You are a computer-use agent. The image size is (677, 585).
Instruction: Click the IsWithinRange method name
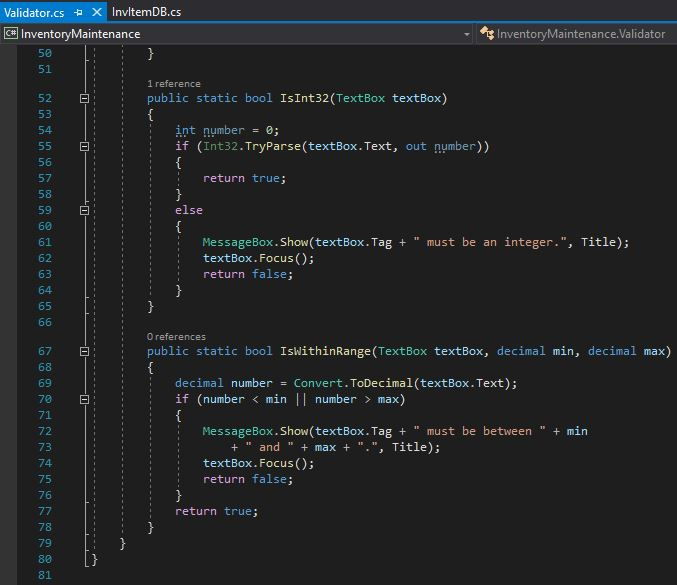(x=326, y=351)
